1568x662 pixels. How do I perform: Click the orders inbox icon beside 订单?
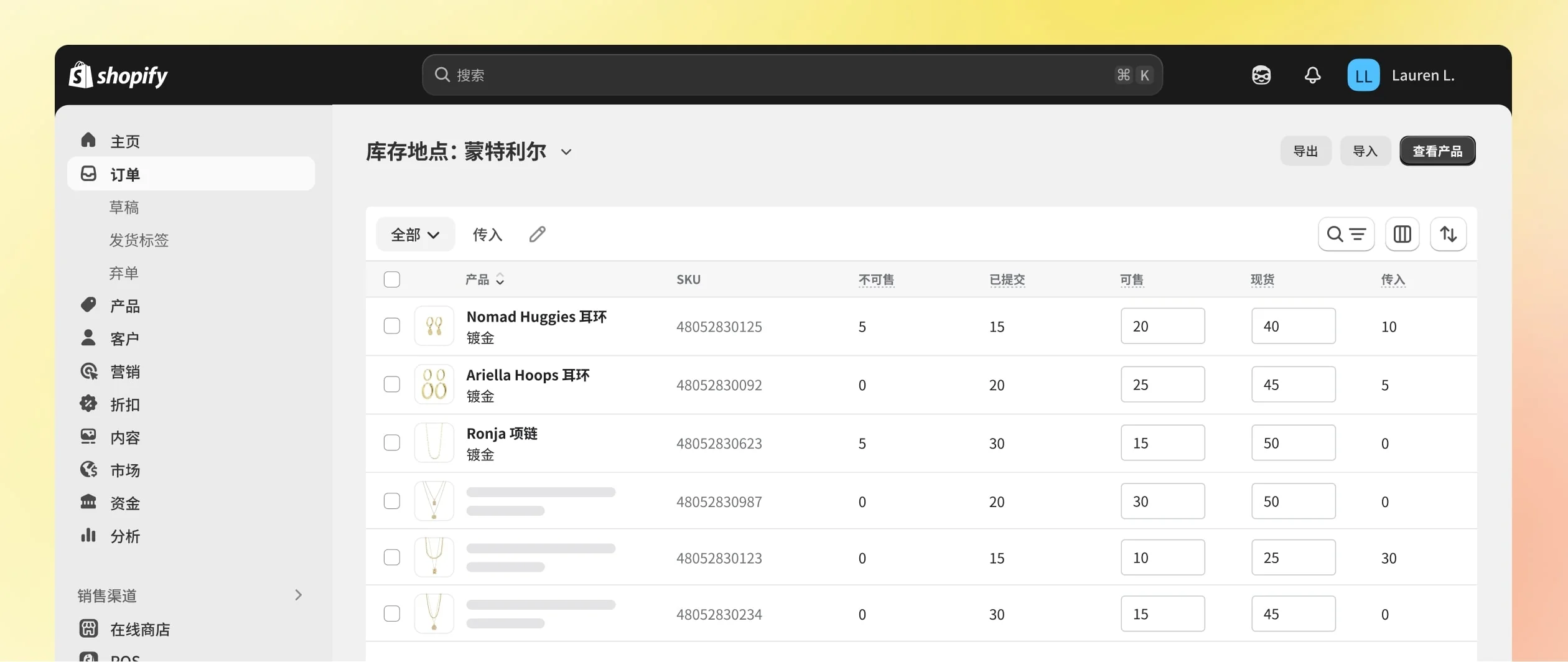[x=88, y=173]
